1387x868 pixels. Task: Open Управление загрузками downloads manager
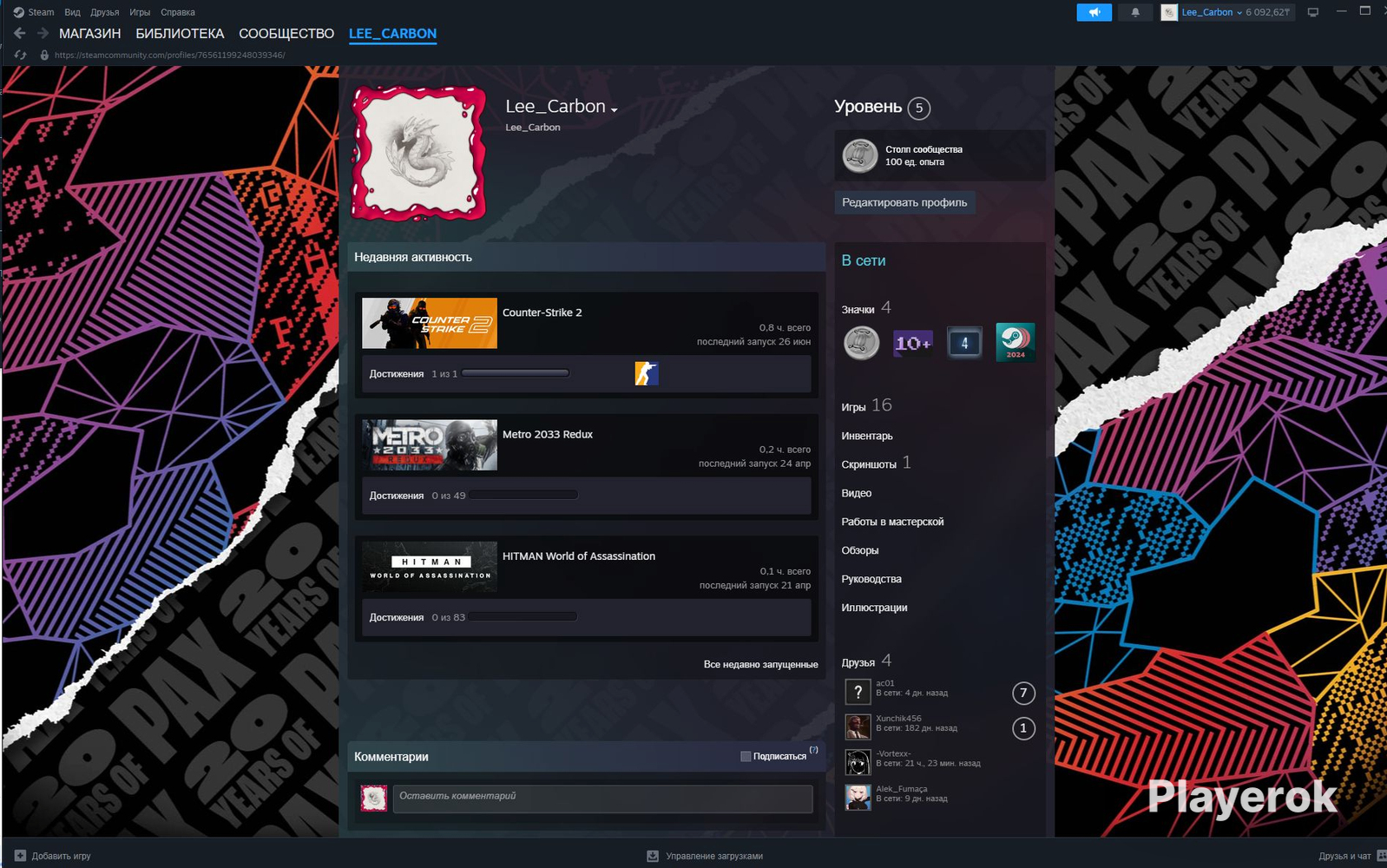point(705,856)
